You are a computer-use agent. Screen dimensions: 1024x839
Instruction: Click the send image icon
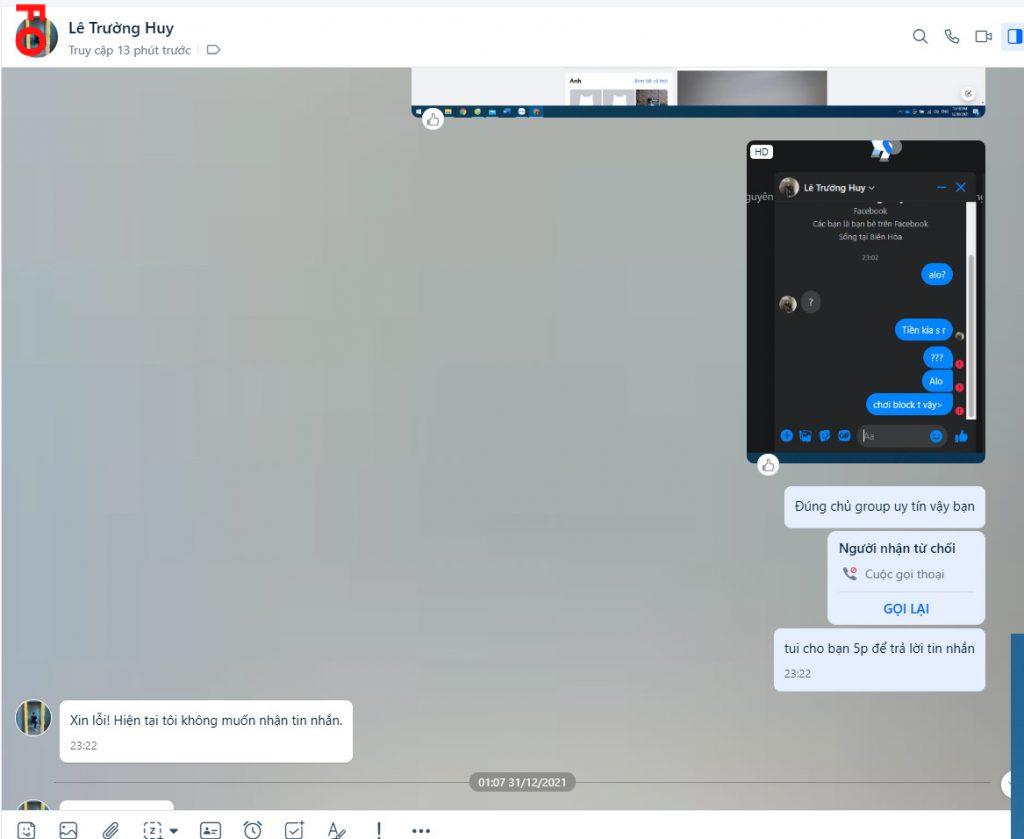tap(68, 829)
